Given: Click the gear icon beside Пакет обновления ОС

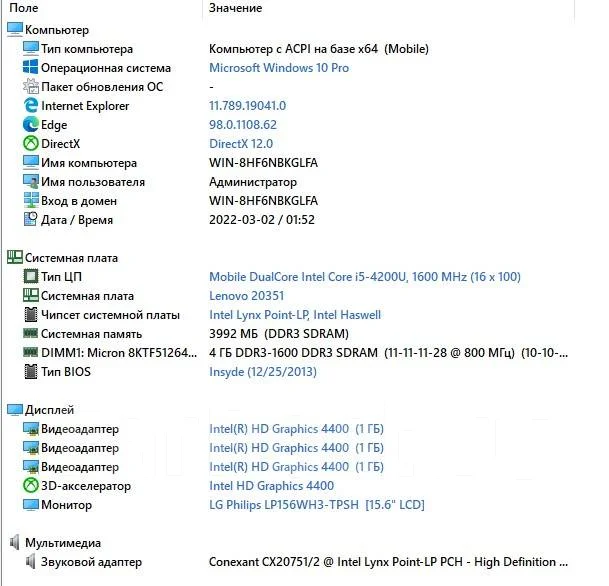Looking at the screenshot, I should [x=31, y=87].
